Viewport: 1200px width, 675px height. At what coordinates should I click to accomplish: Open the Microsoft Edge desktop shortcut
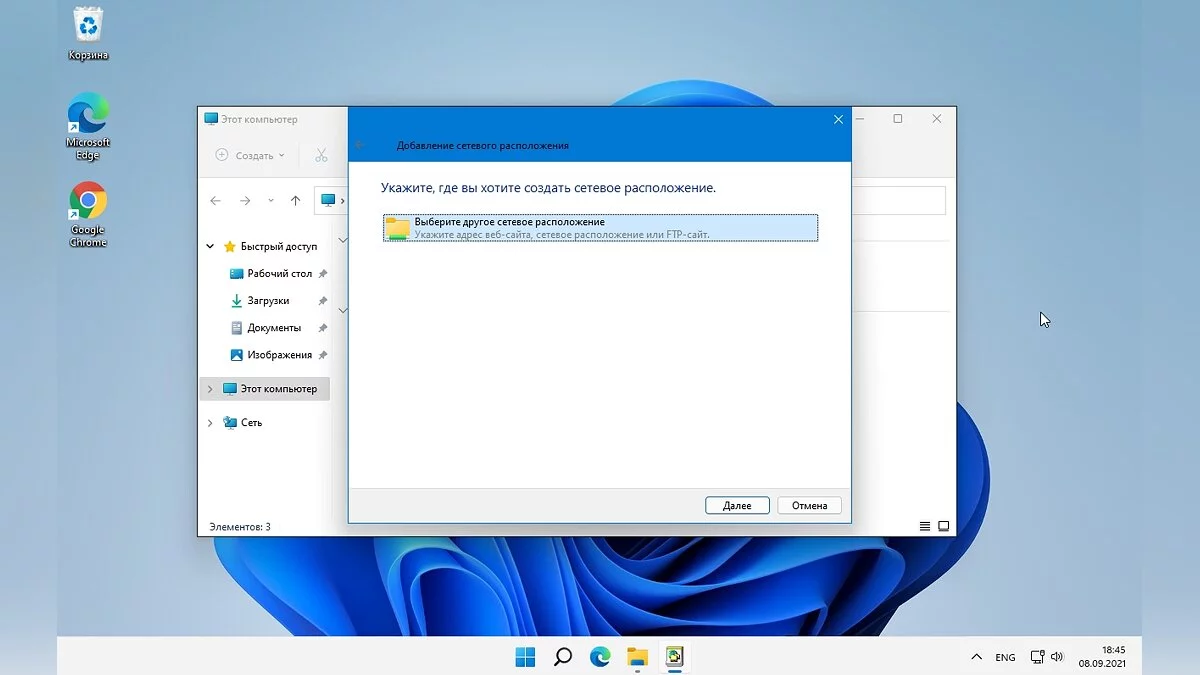(88, 126)
